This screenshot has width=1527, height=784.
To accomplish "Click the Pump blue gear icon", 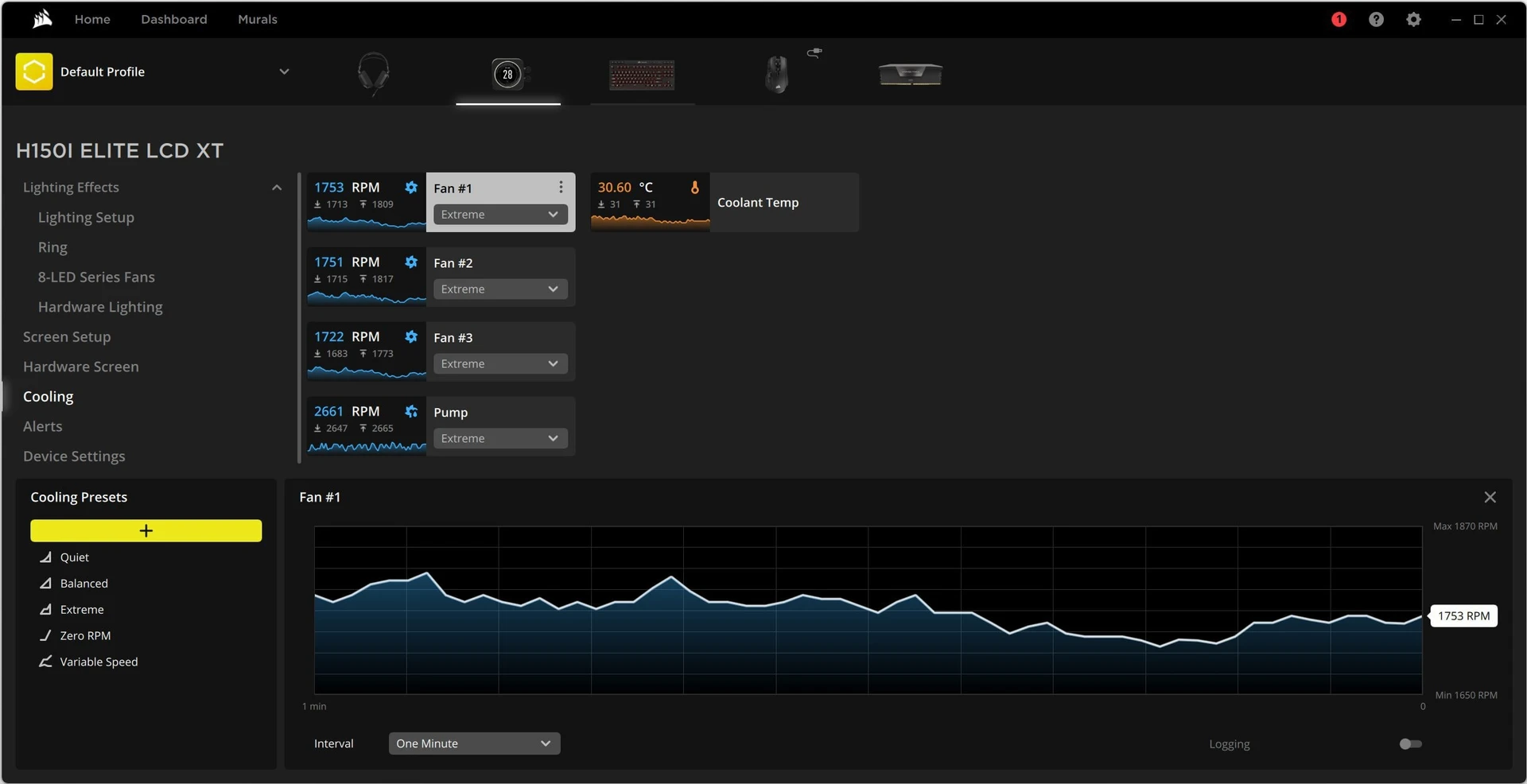I will (411, 412).
